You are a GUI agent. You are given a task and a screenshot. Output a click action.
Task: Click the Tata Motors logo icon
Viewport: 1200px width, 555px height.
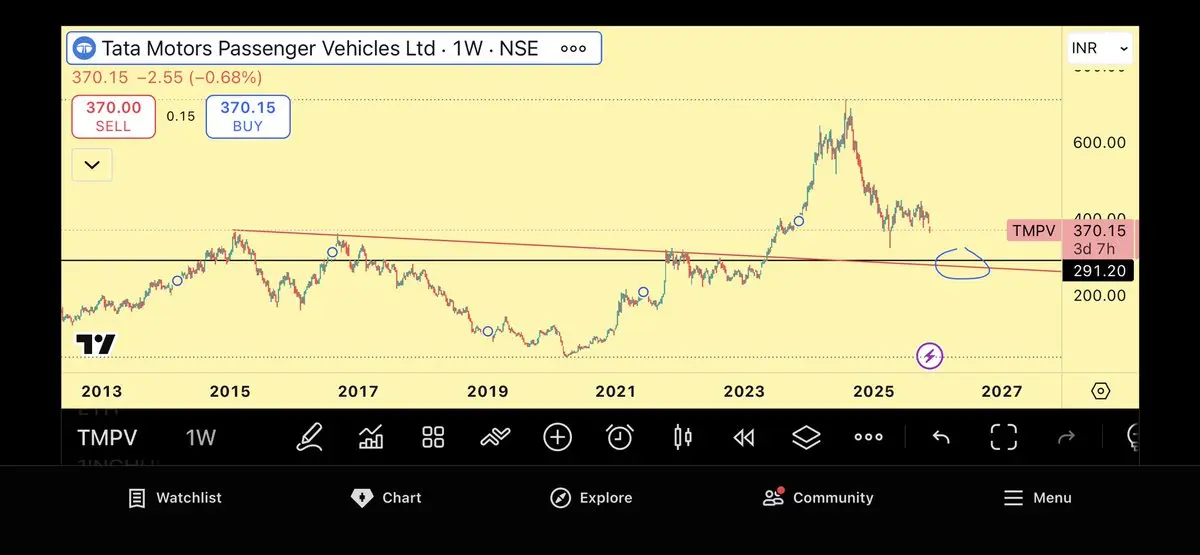[x=84, y=48]
